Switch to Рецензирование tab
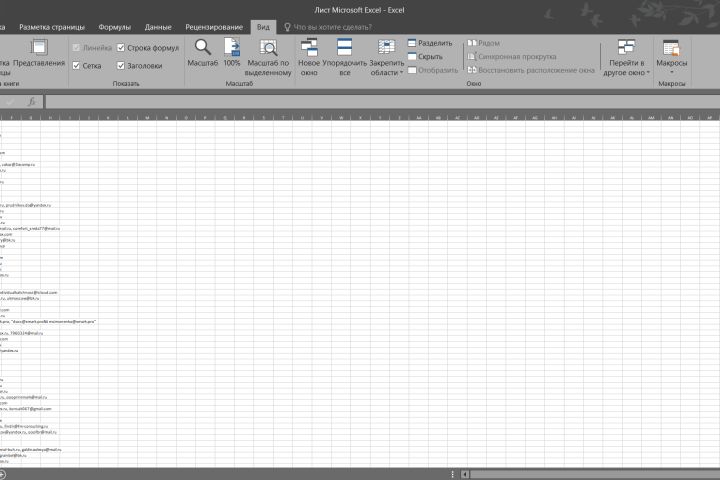Screen dimensions: 720x480 pyautogui.click(x=214, y=27)
